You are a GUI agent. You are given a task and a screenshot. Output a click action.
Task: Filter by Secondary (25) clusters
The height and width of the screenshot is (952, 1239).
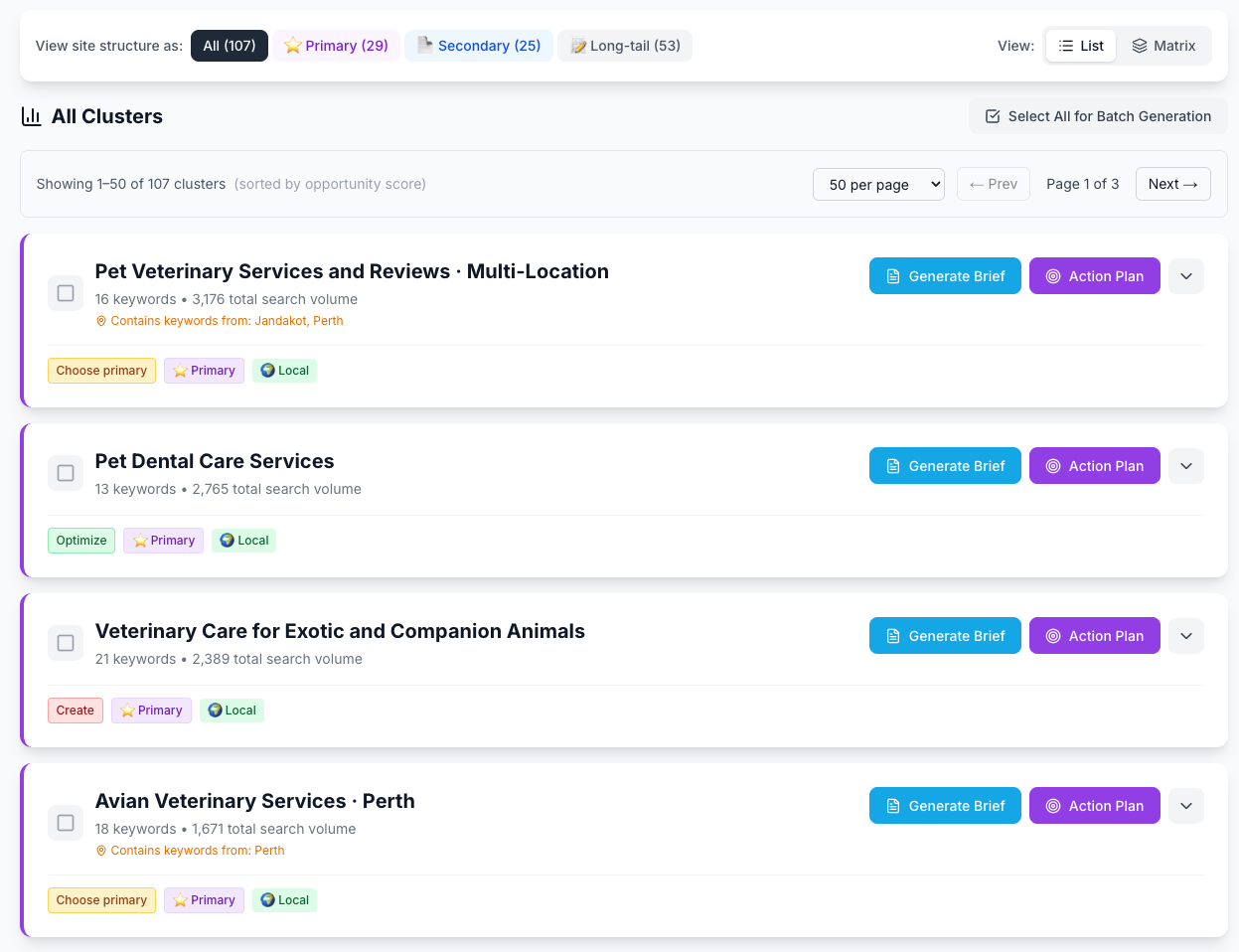point(479,46)
